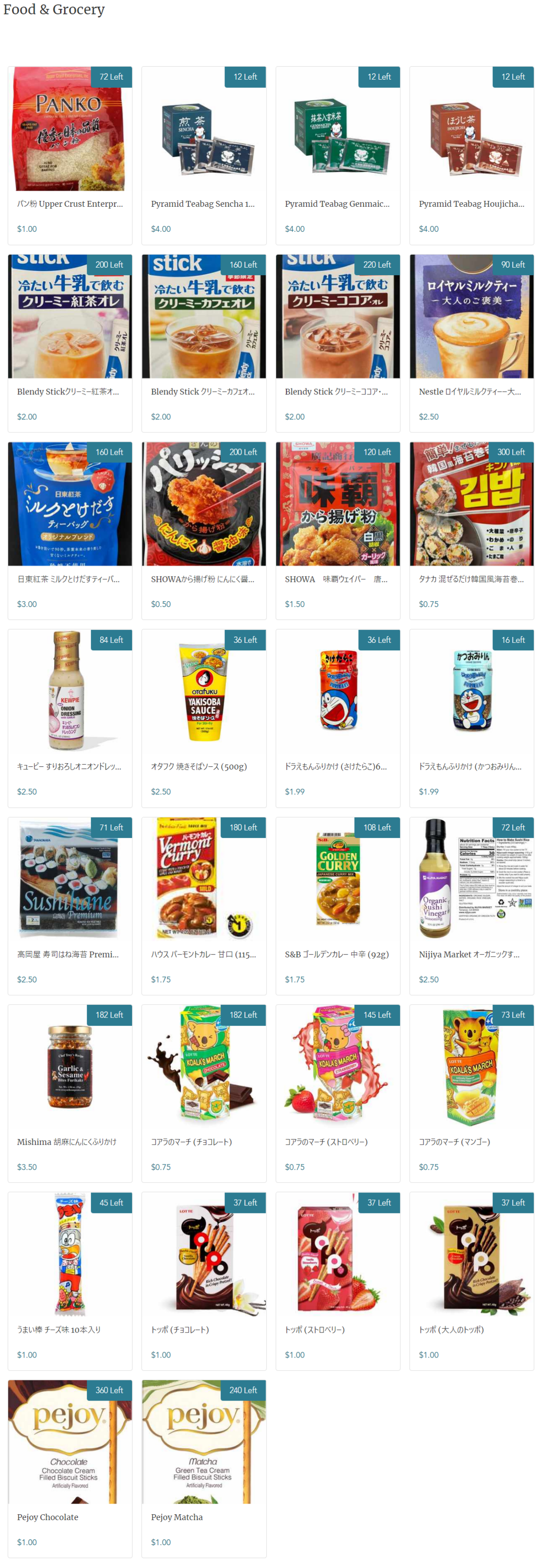Open the Kewpie Onion Dressing bottle image
This screenshot has width=544, height=1568.
tap(69, 691)
